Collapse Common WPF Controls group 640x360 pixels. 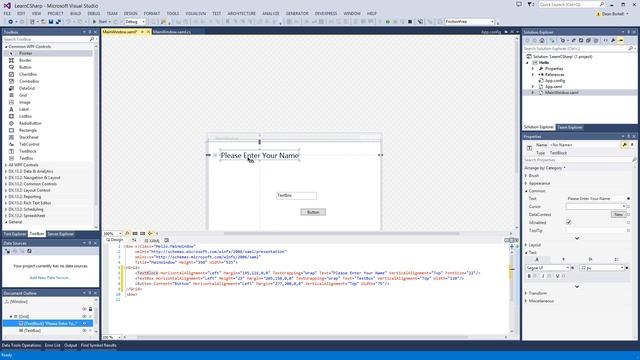(x=6, y=47)
